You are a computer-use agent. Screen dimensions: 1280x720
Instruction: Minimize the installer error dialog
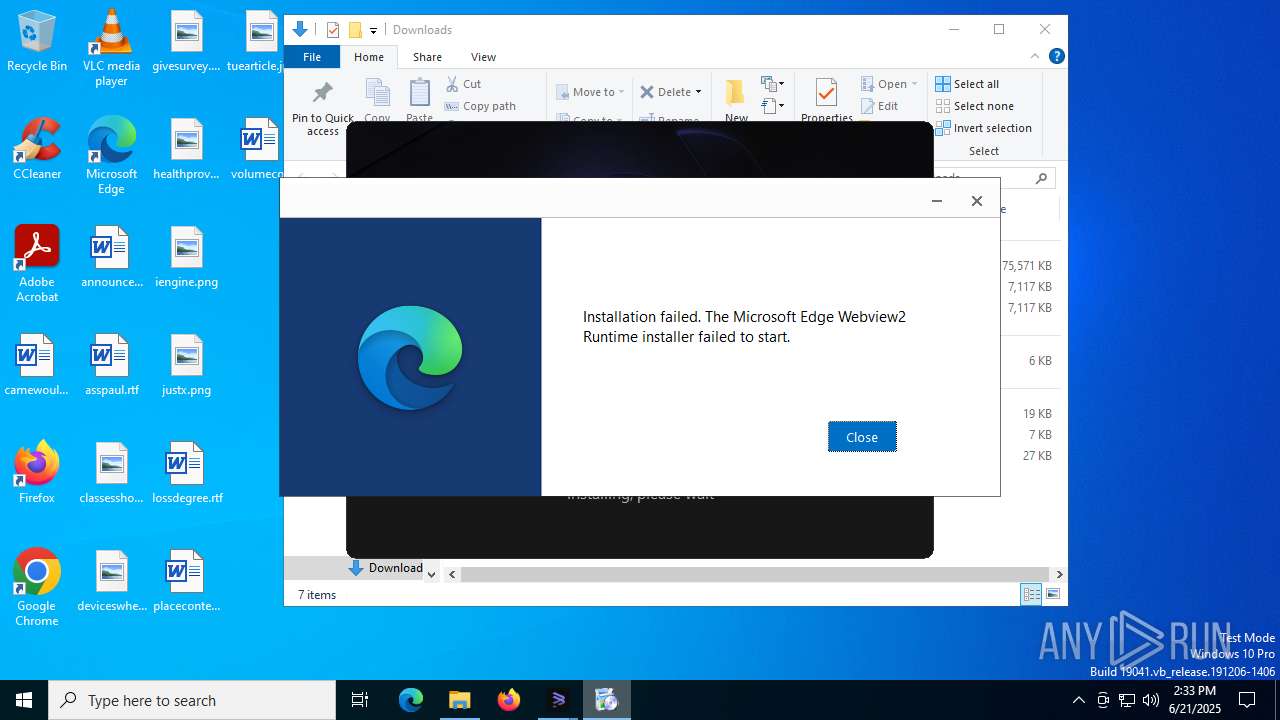937,201
